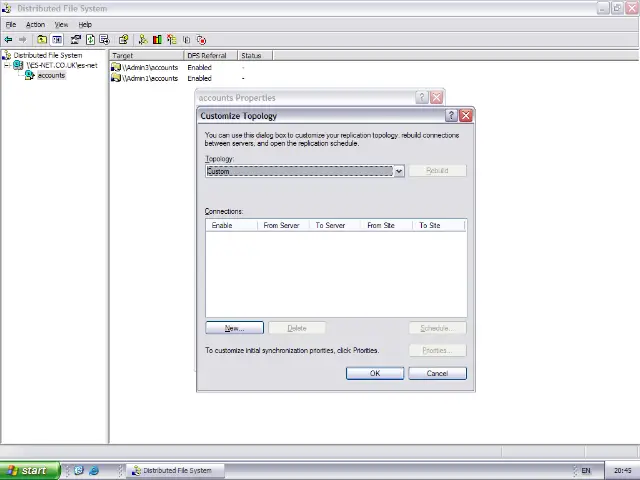Open the File menu

[x=11, y=24]
